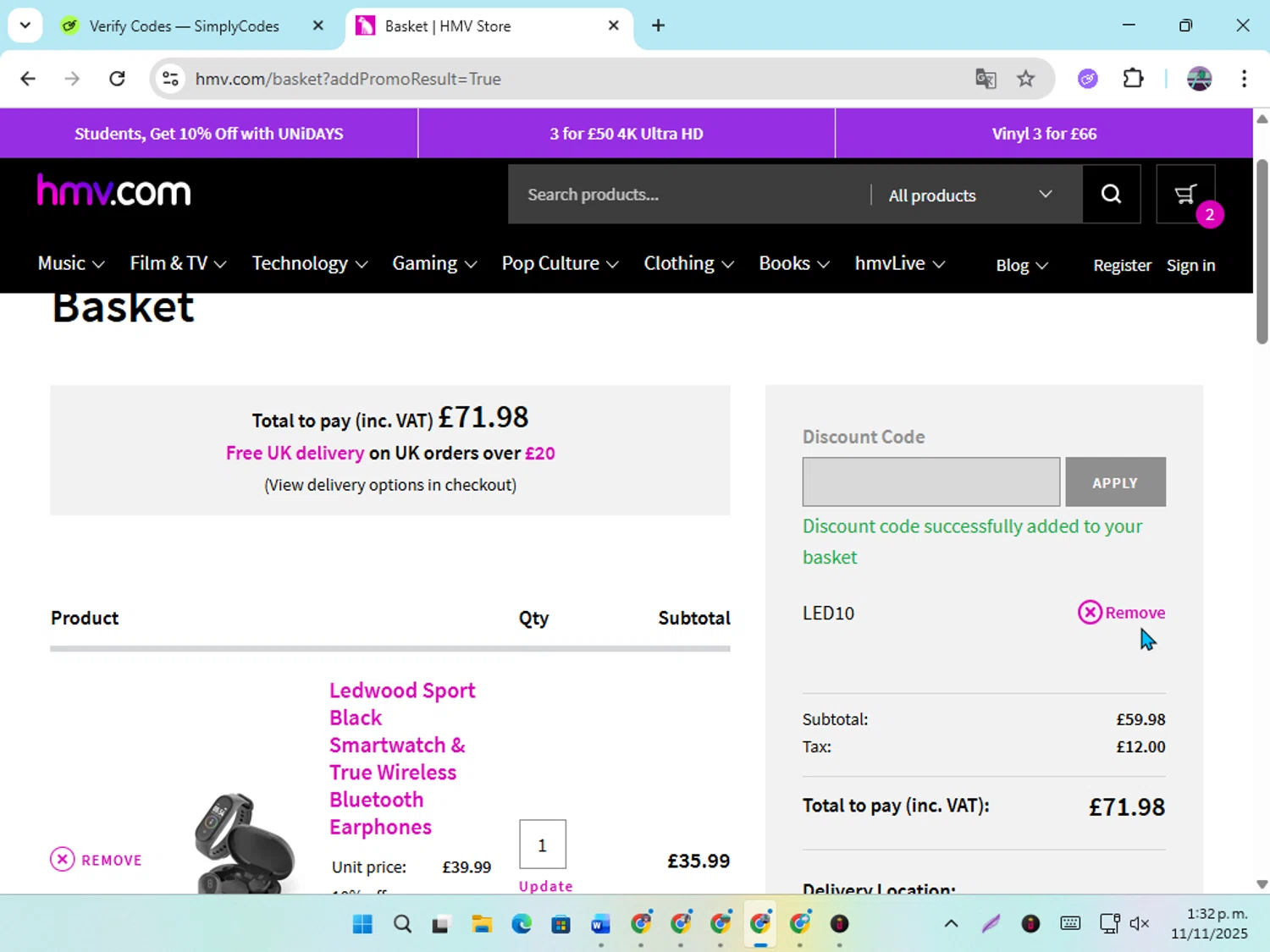Open File Explorer from the taskbar

482,923
